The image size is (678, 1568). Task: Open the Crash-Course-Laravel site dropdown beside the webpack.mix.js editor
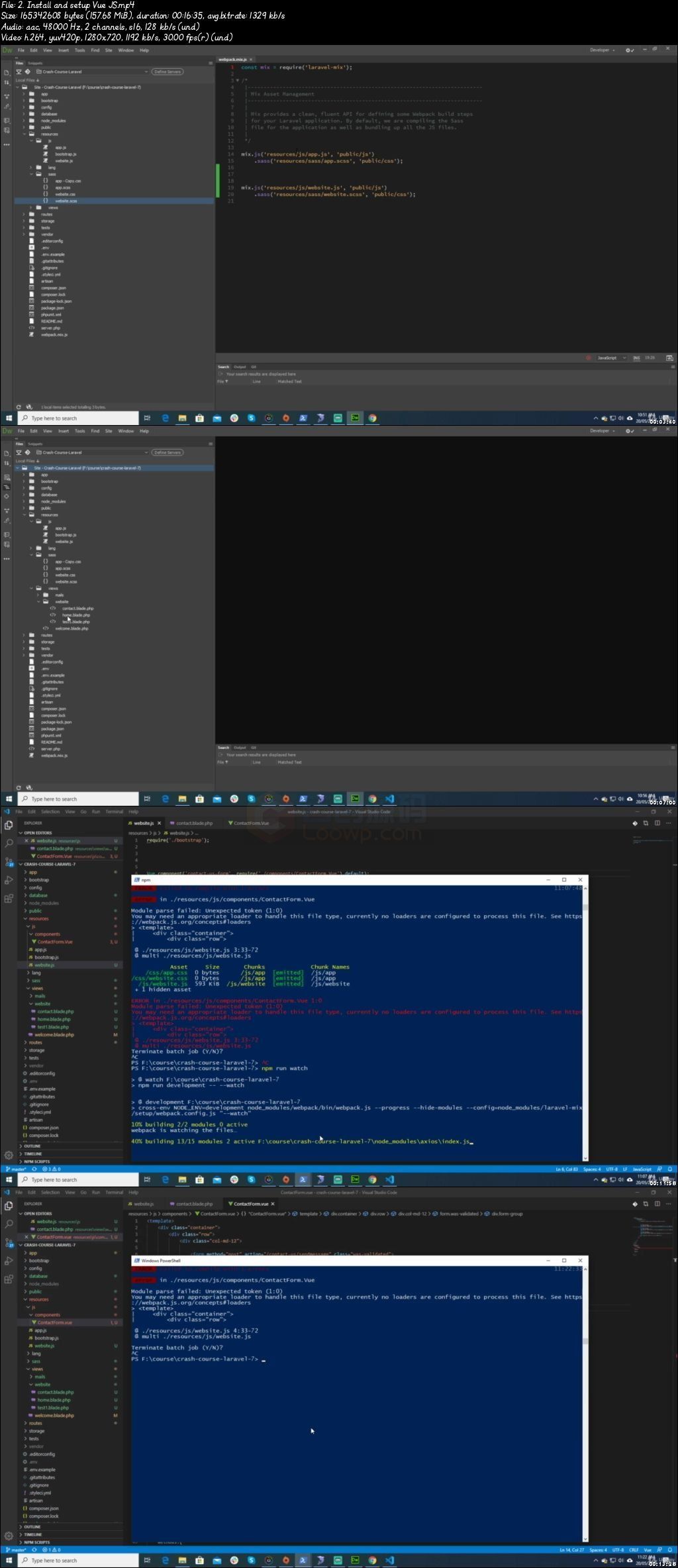coord(92,72)
